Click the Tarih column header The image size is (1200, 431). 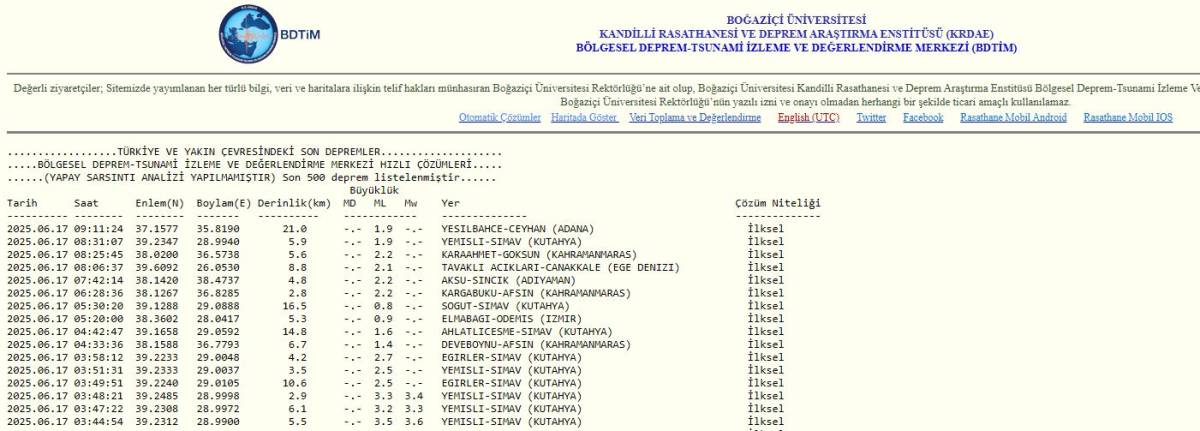pyautogui.click(x=22, y=203)
